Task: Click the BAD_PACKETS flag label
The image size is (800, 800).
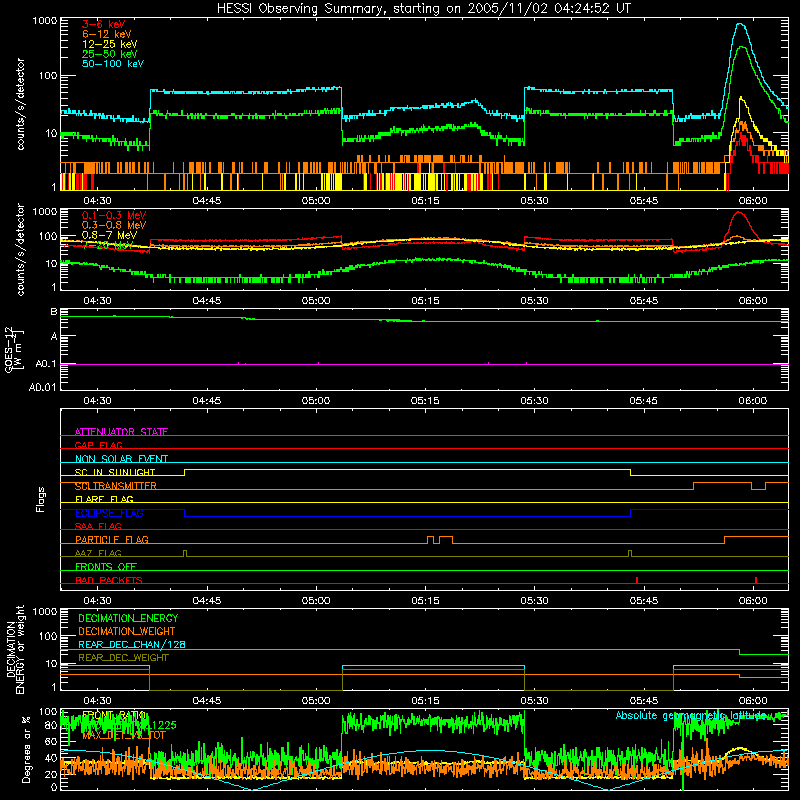Action: (109, 580)
